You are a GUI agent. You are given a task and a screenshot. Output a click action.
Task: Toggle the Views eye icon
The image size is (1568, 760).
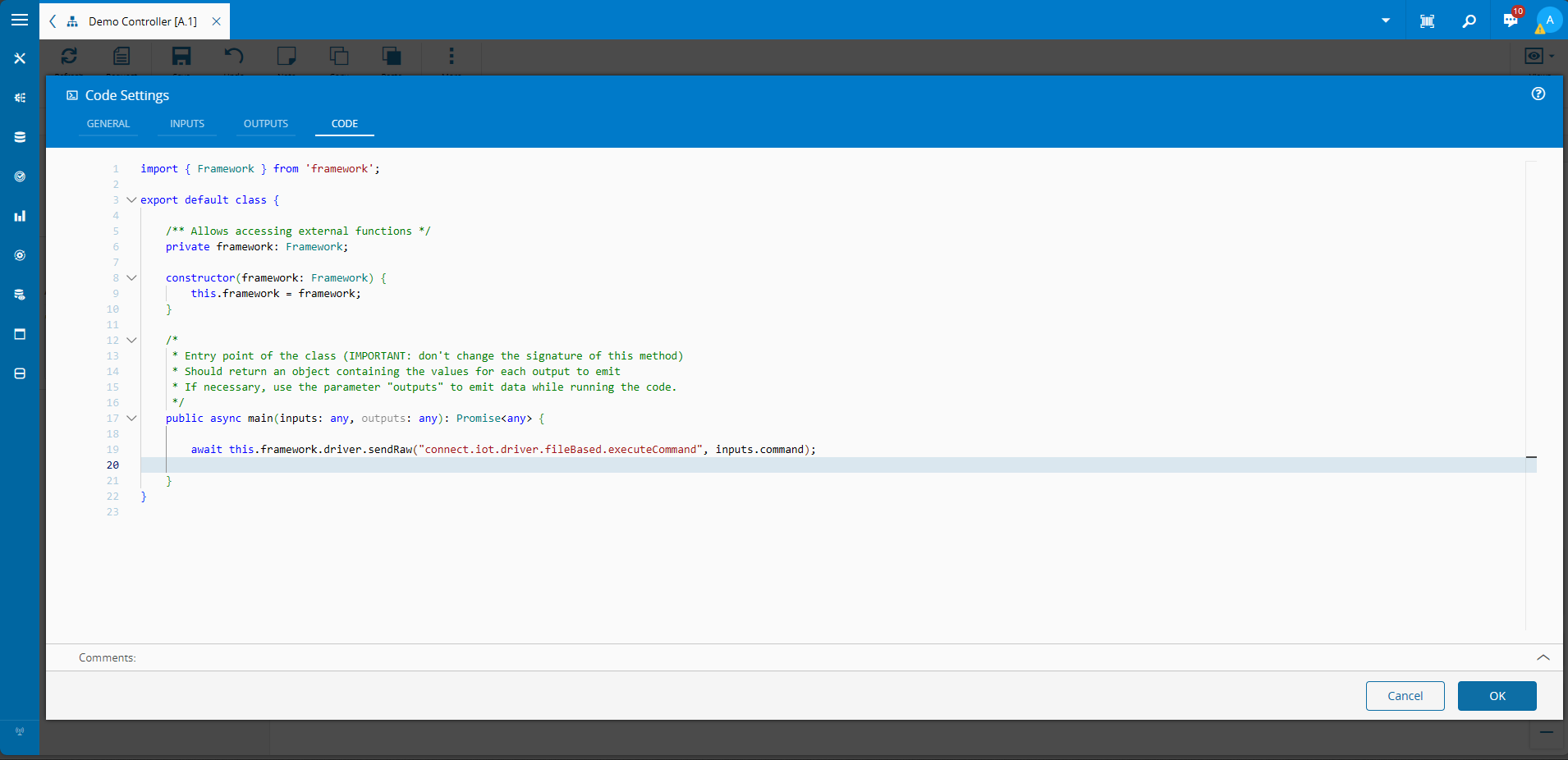tap(1534, 56)
